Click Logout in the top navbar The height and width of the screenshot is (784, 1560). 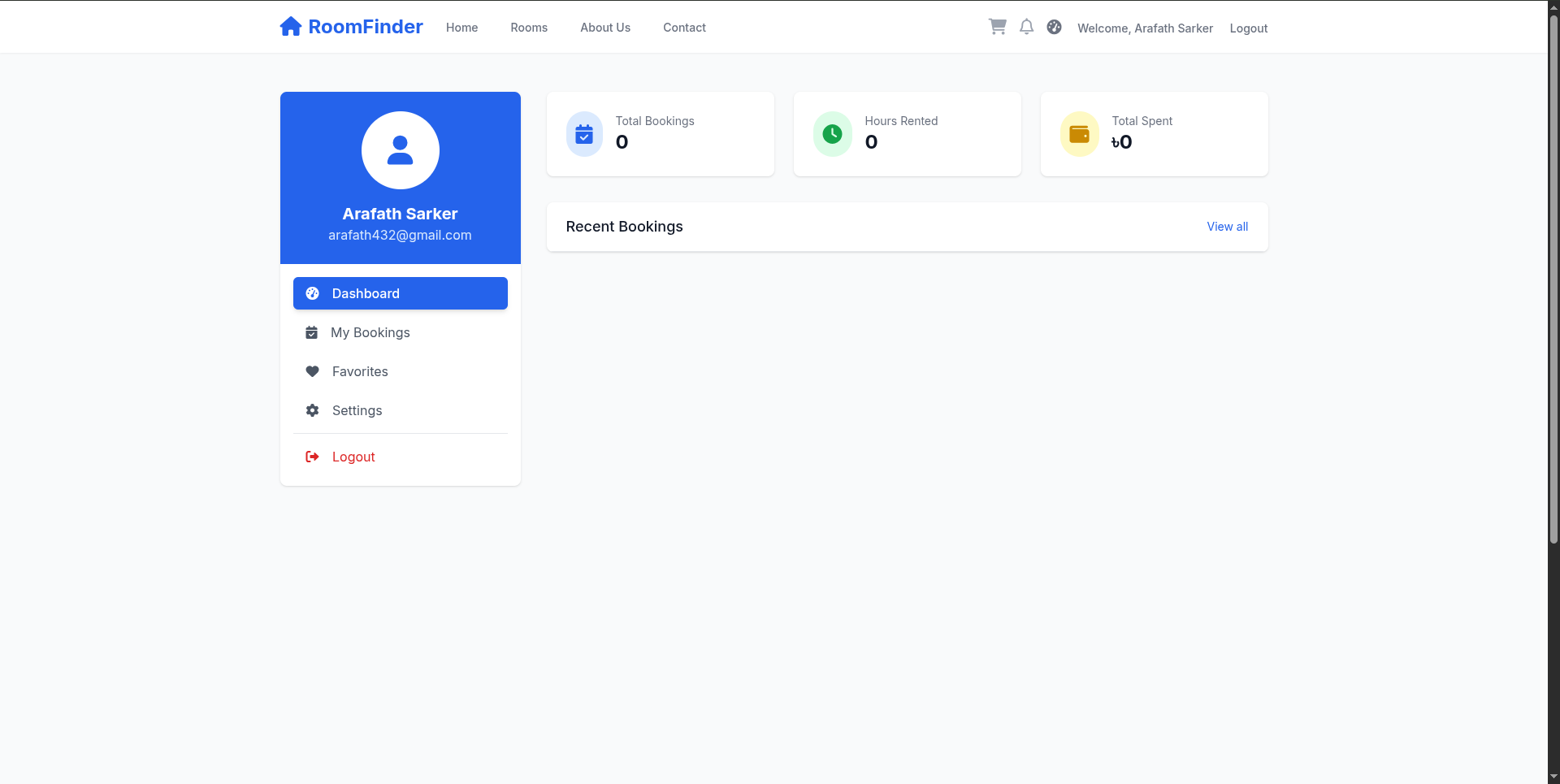1248,28
